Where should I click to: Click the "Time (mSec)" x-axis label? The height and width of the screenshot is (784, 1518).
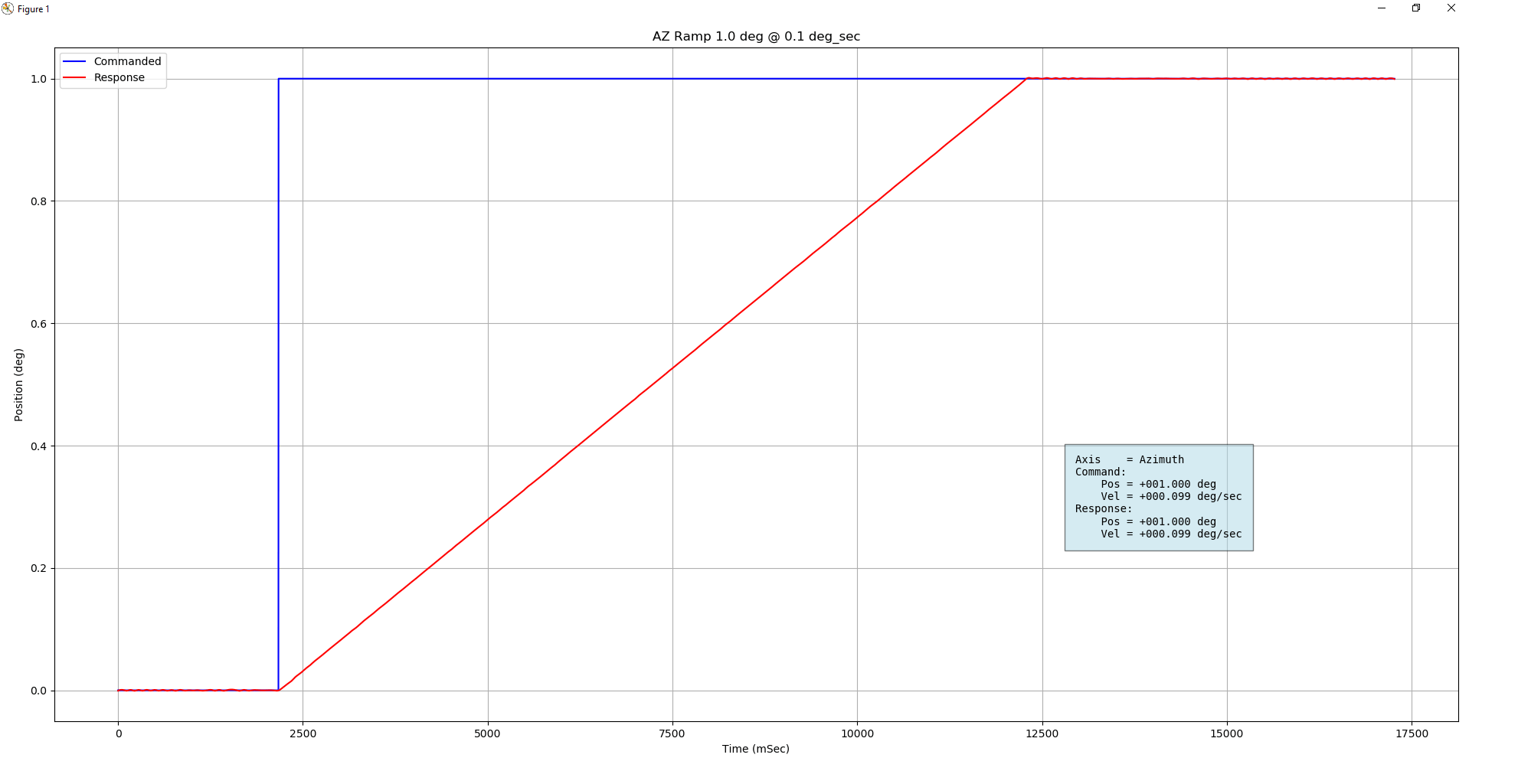pyautogui.click(x=755, y=749)
